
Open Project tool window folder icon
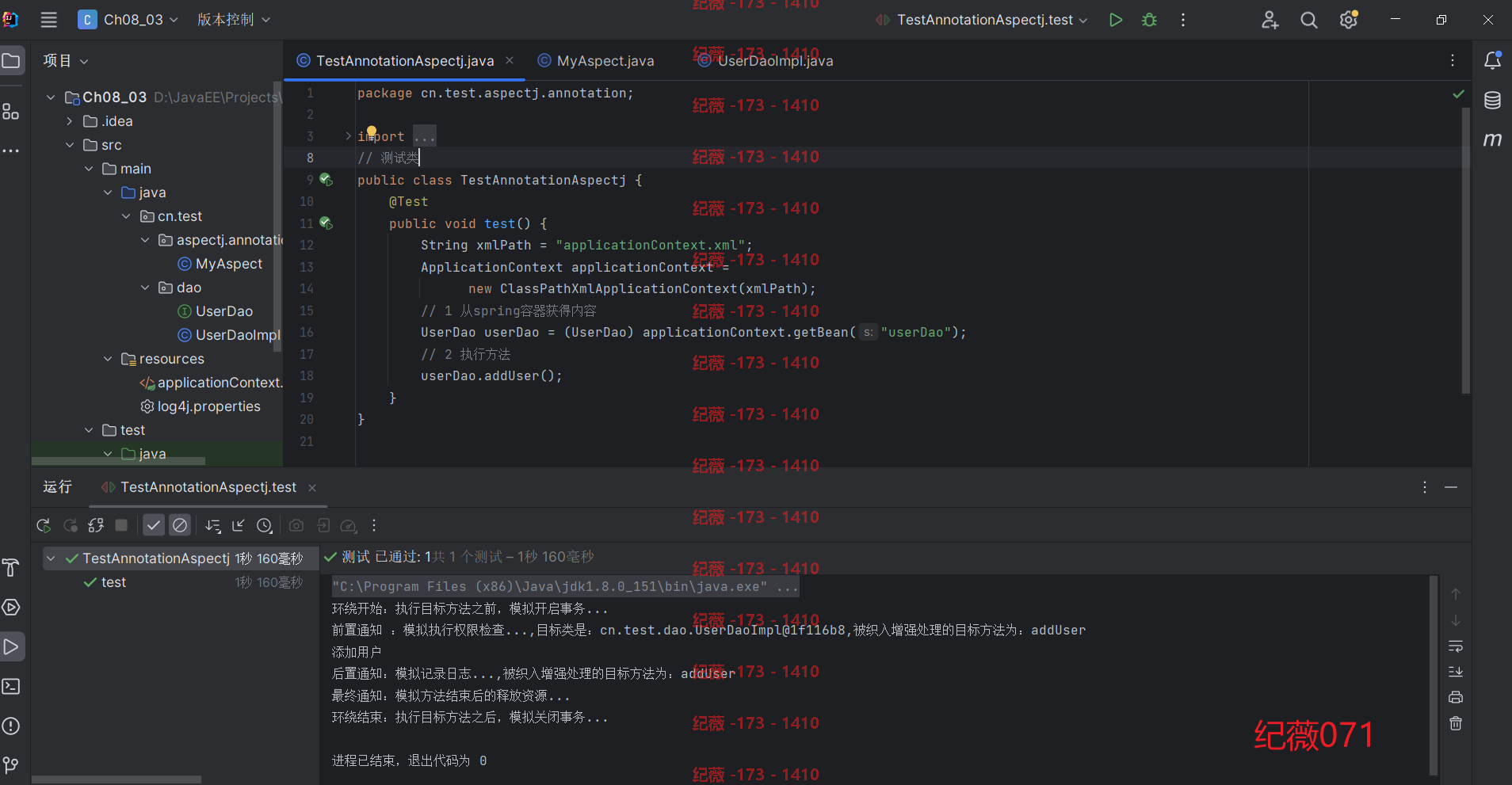11,60
